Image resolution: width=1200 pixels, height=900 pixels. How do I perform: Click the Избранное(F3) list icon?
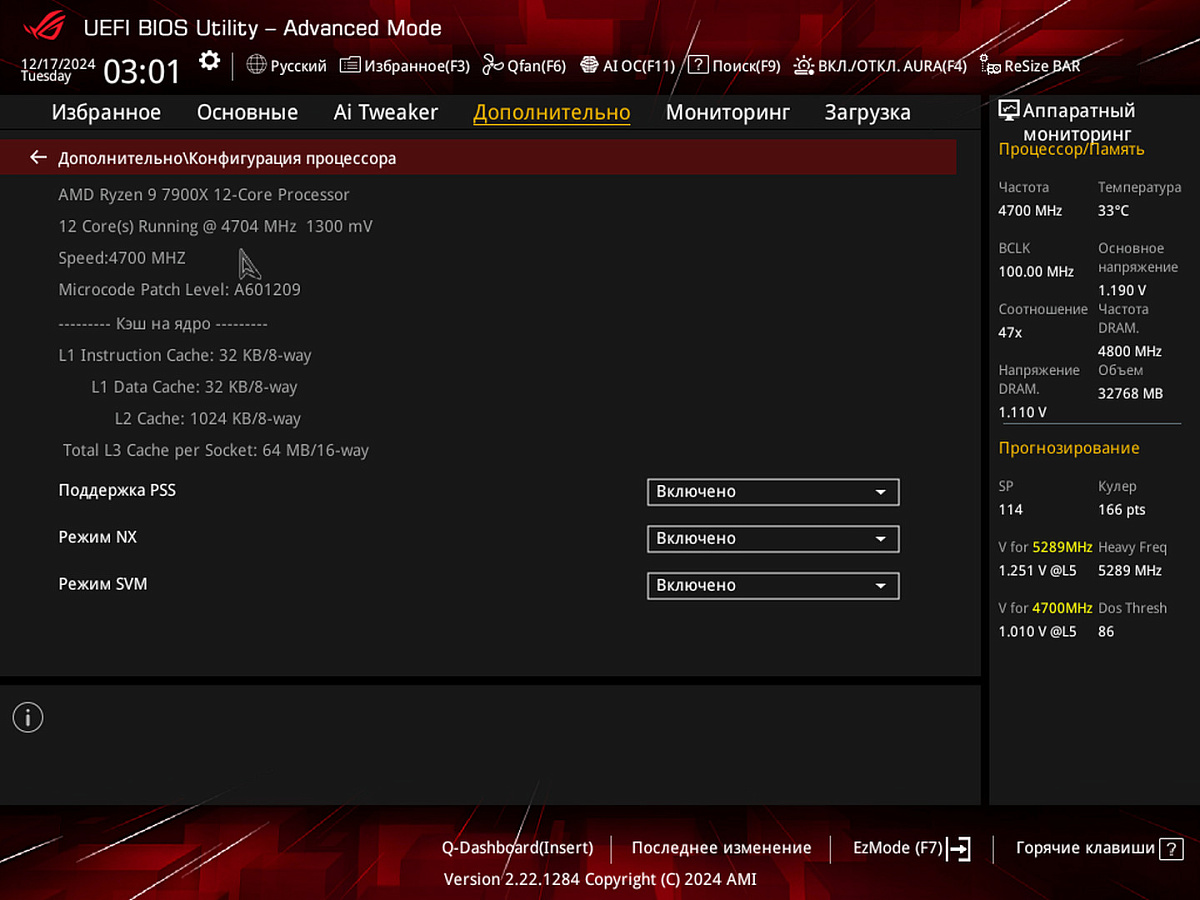pos(350,65)
